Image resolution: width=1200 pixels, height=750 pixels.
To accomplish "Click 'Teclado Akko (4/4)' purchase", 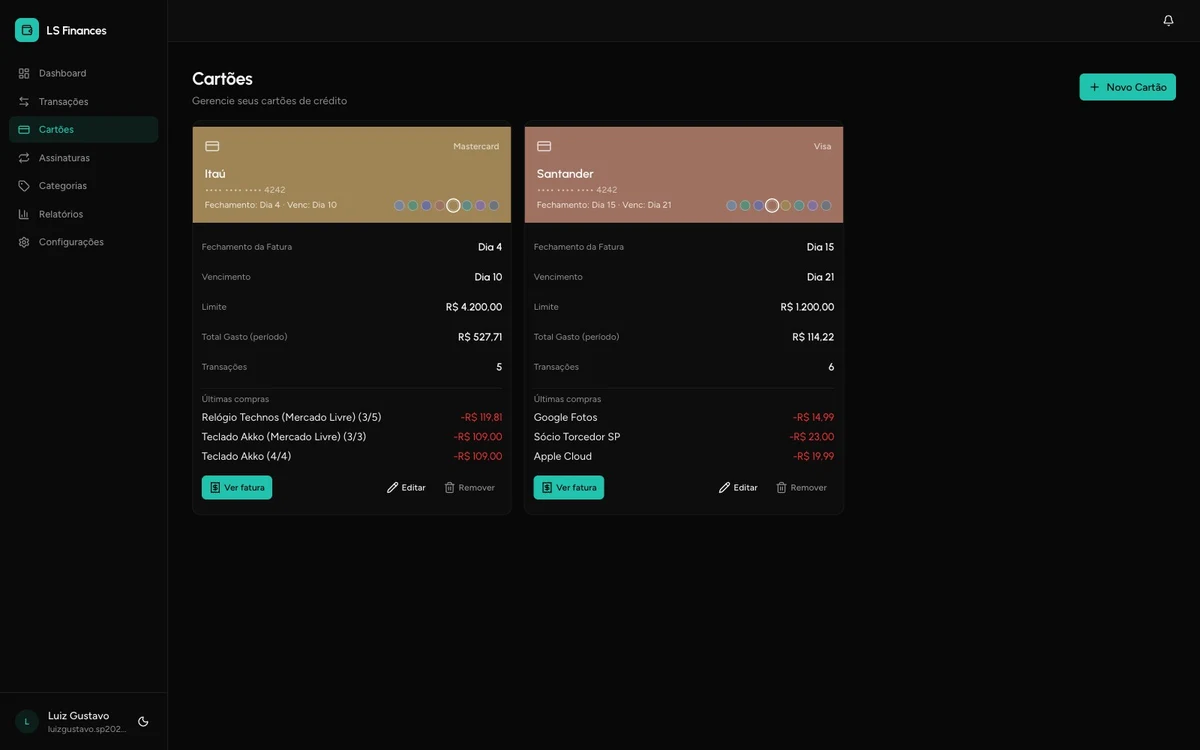I will pyautogui.click(x=246, y=456).
